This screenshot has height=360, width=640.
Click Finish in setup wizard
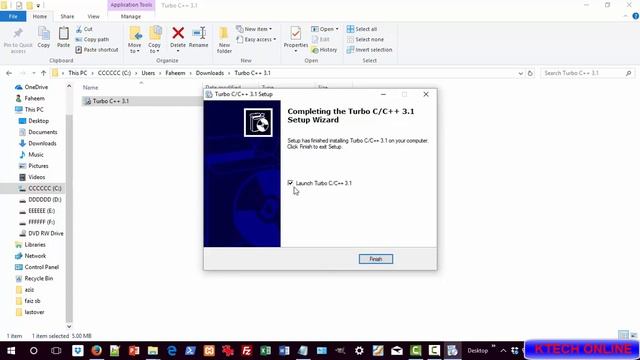click(376, 259)
